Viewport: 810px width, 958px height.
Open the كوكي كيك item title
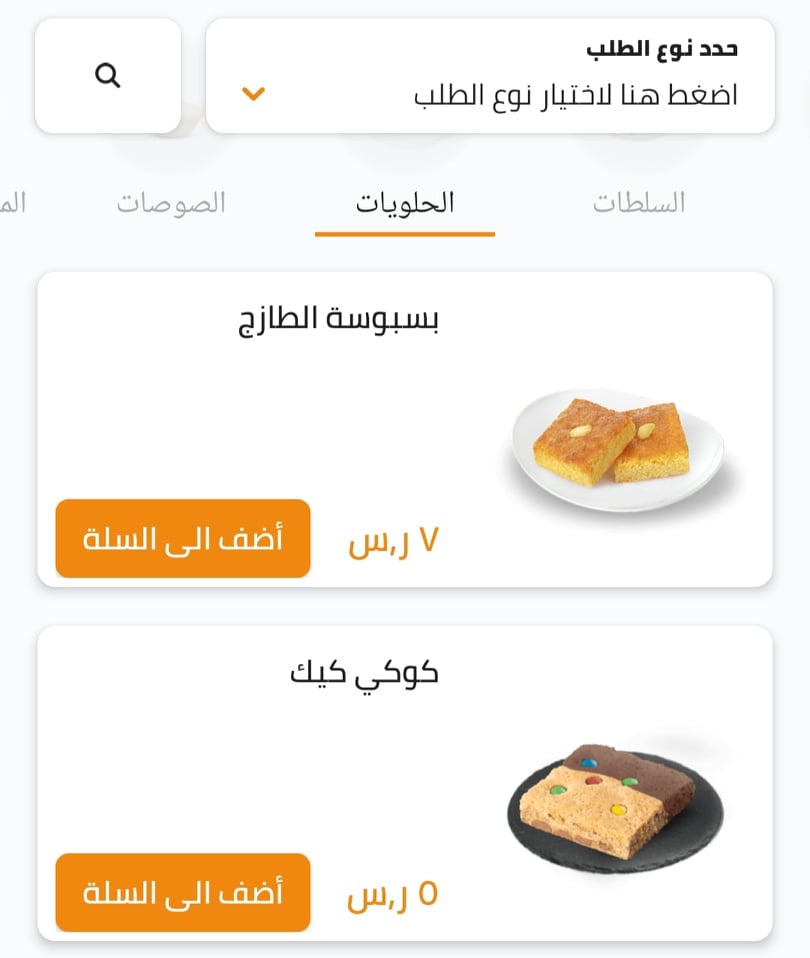364,675
